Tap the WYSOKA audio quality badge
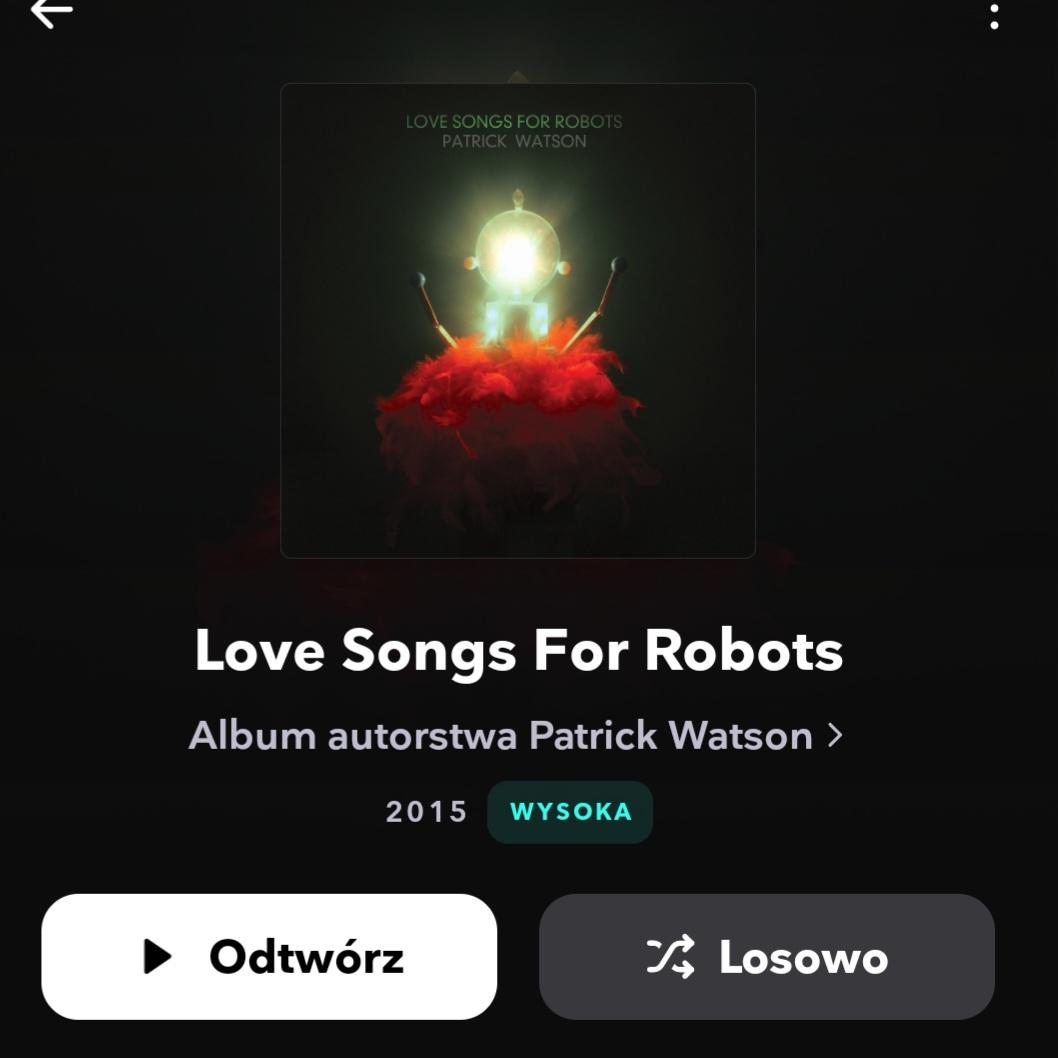This screenshot has width=1058, height=1058. (x=570, y=812)
